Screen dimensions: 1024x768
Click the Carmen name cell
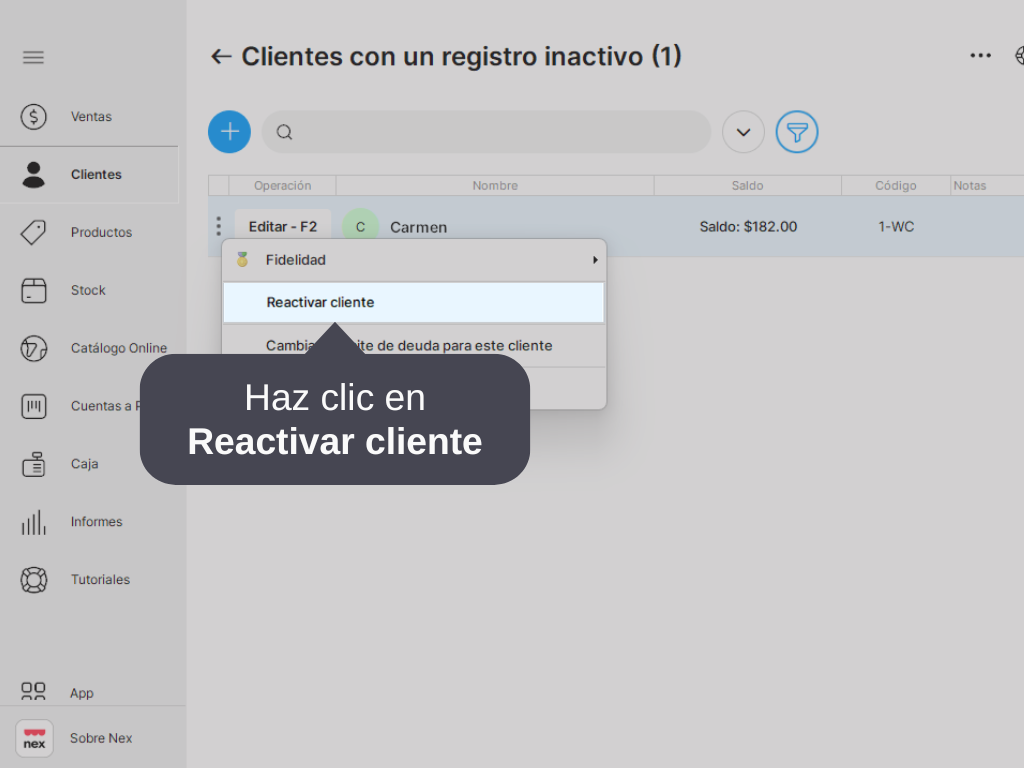(419, 227)
